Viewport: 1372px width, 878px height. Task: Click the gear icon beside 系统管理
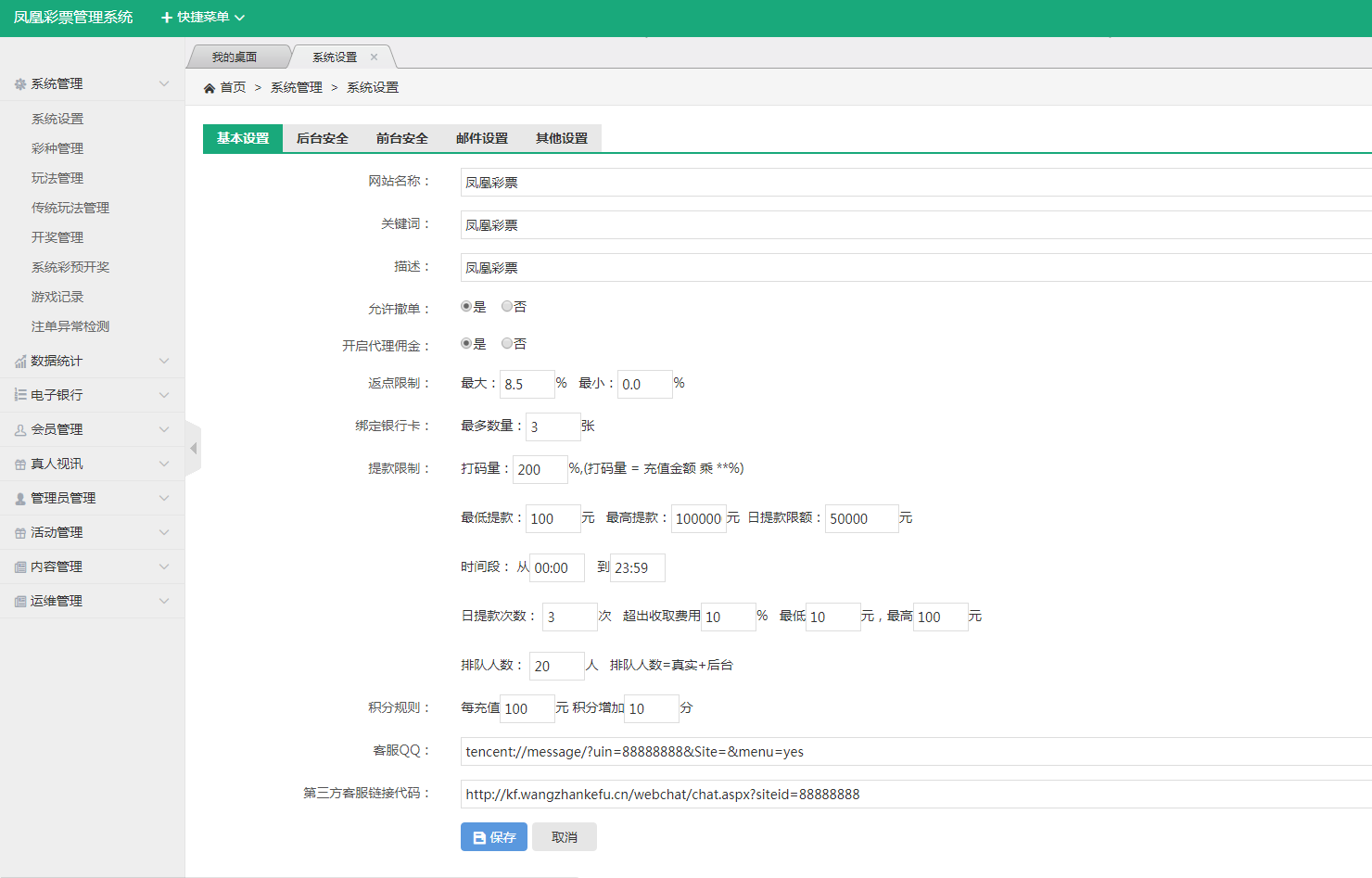click(20, 84)
